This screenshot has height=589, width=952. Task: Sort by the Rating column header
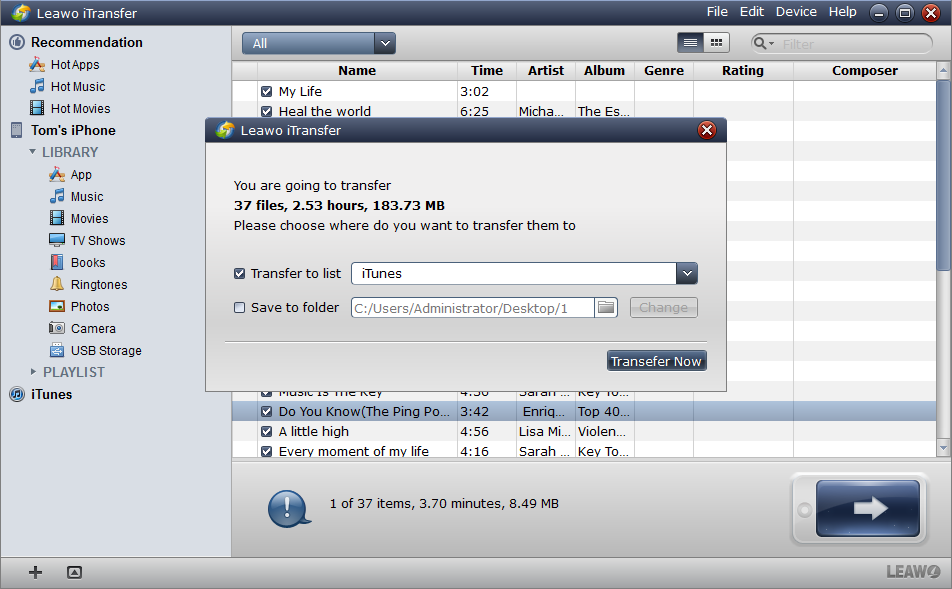coord(743,70)
